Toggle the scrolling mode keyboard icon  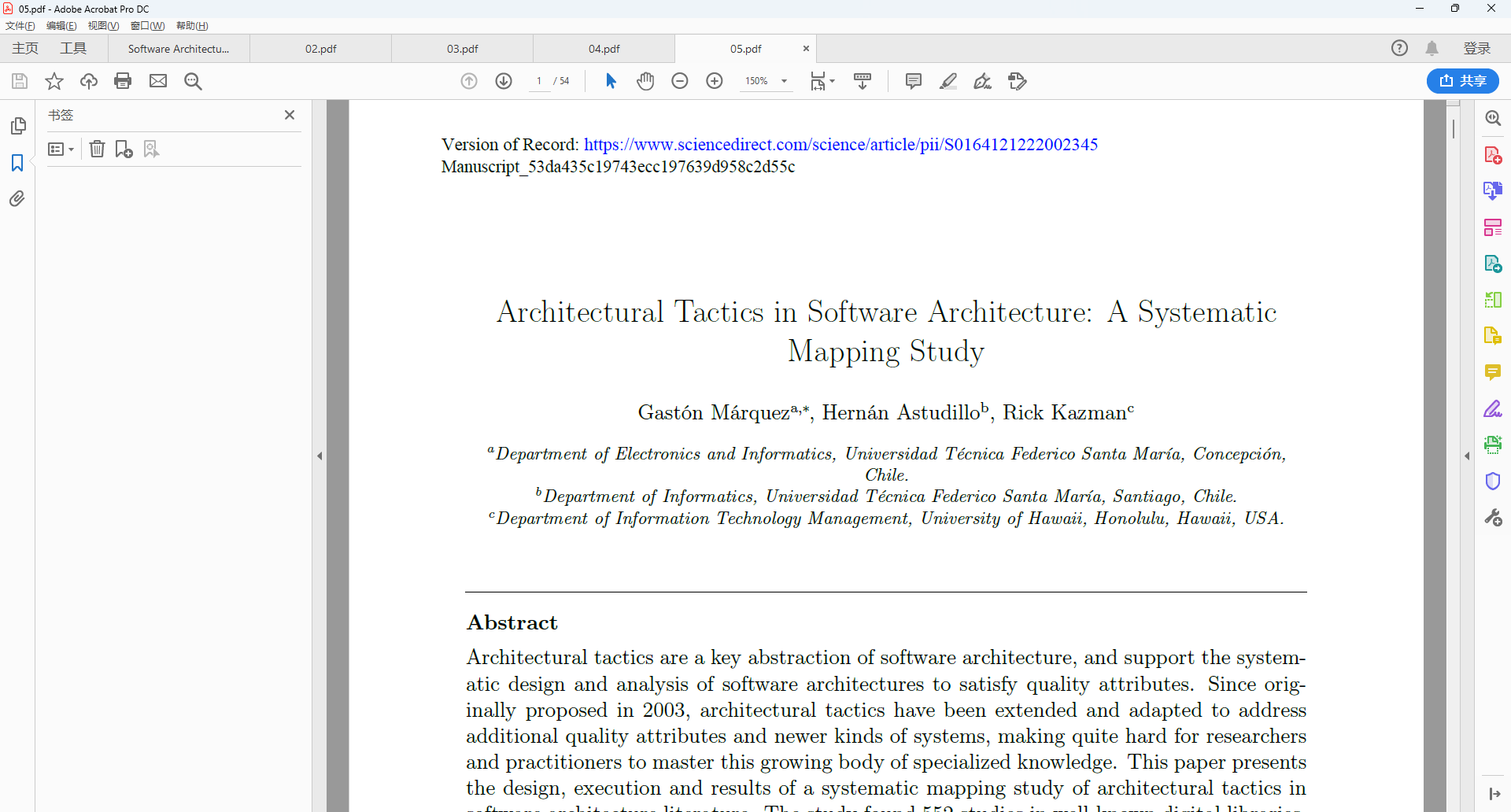[863, 81]
